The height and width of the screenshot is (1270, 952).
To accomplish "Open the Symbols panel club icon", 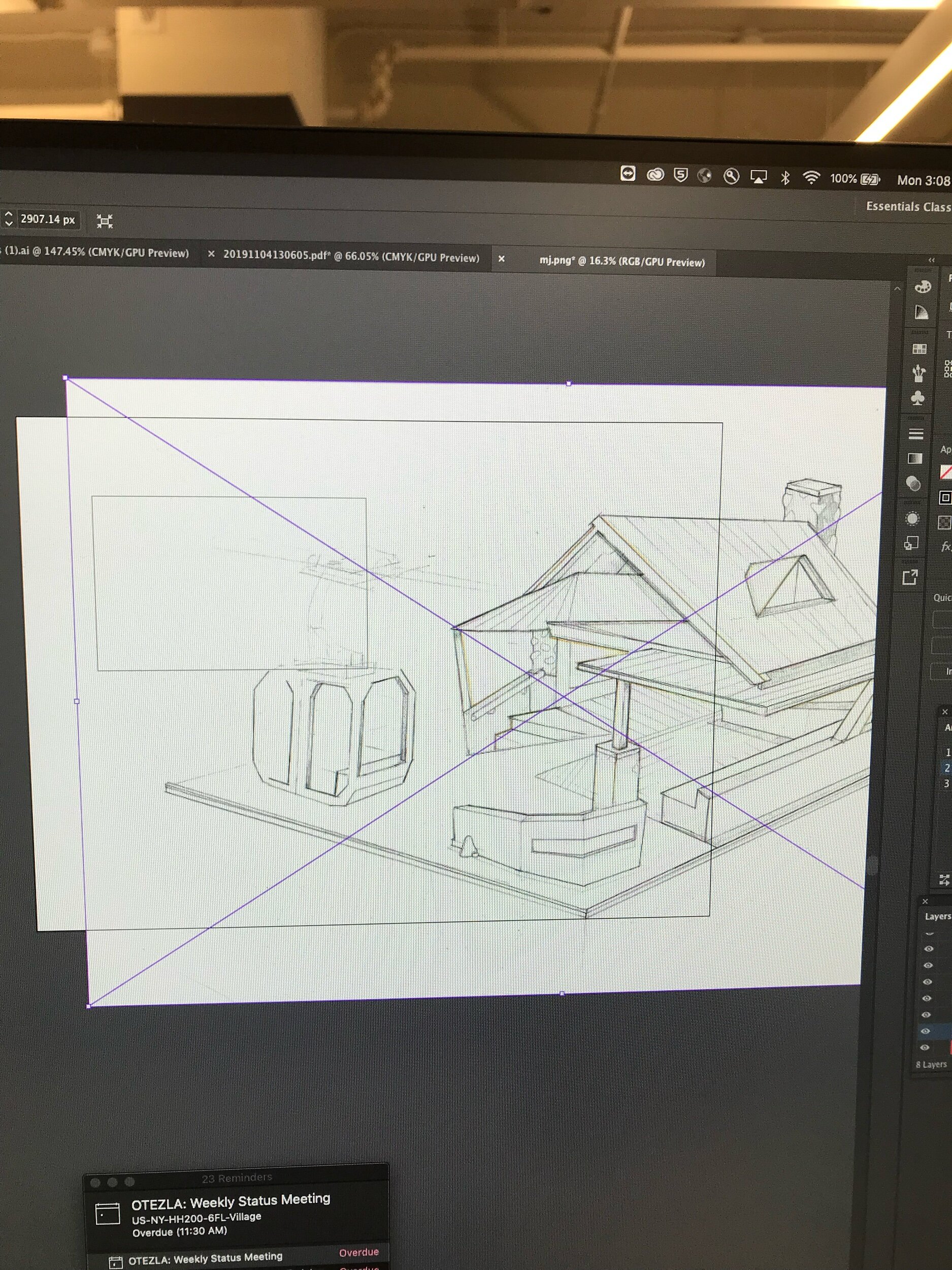I will 917,398.
